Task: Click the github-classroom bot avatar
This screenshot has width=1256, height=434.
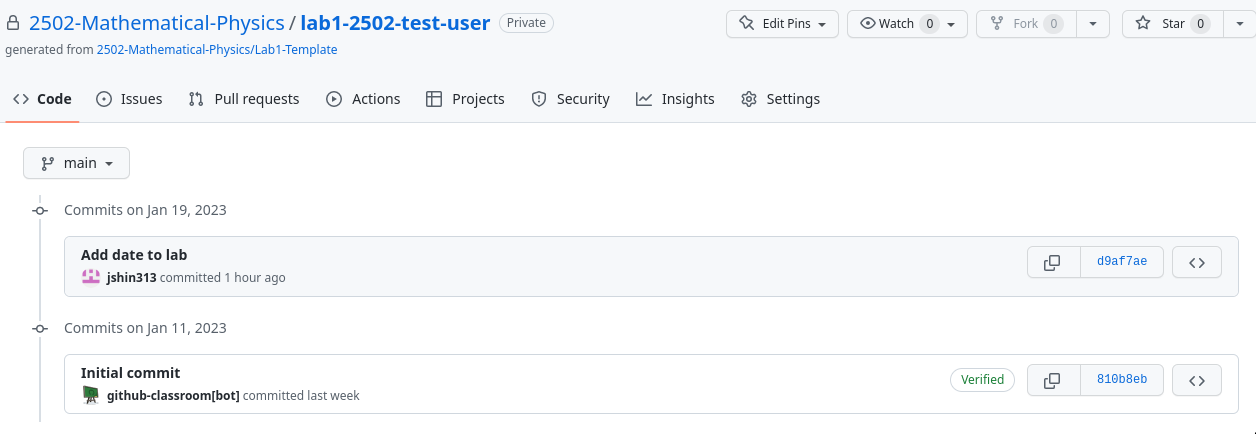Action: 91,395
